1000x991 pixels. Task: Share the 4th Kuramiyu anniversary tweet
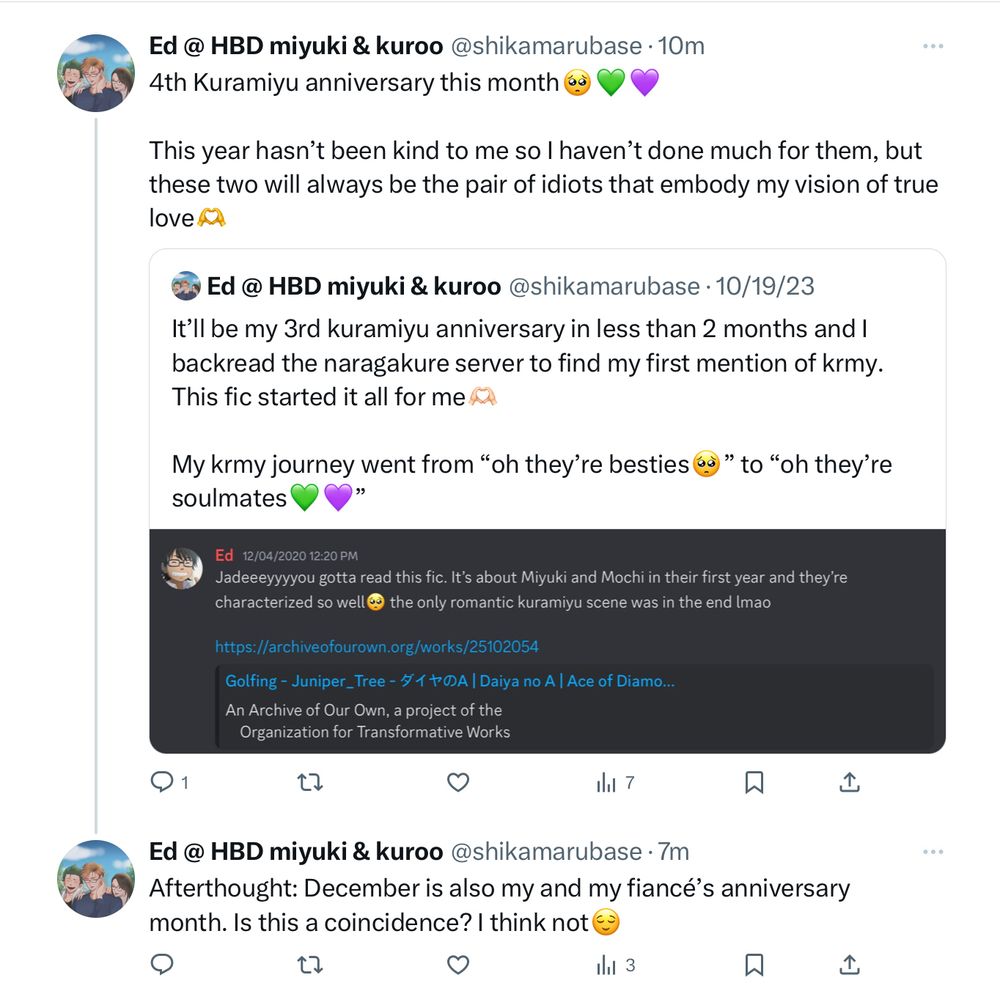tap(849, 782)
